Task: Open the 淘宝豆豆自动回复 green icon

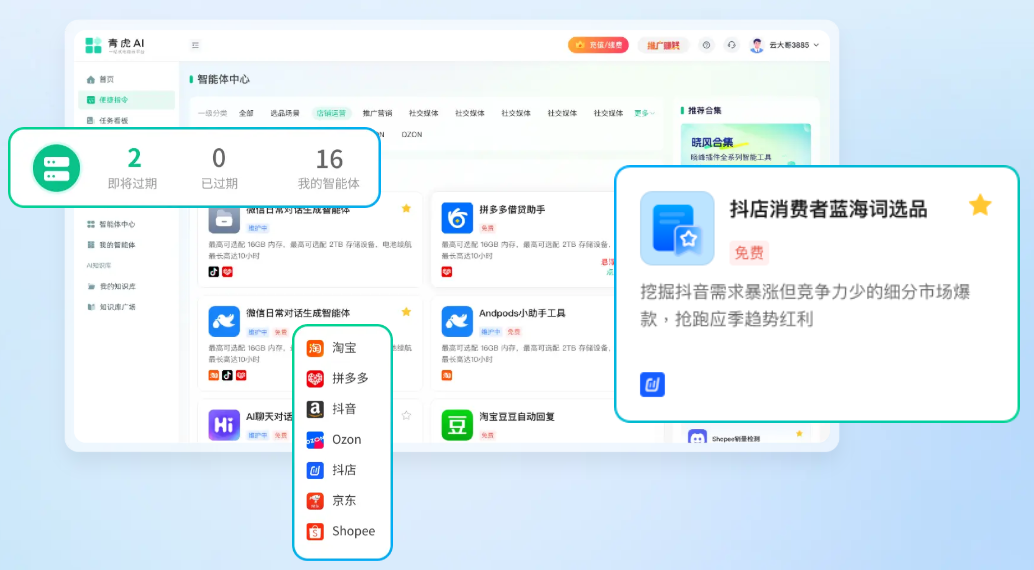Action: pyautogui.click(x=457, y=425)
